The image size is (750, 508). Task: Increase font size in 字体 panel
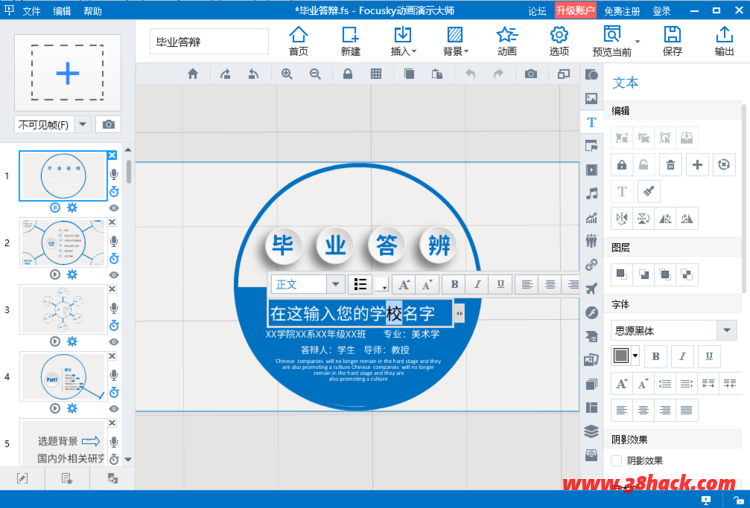pos(621,384)
